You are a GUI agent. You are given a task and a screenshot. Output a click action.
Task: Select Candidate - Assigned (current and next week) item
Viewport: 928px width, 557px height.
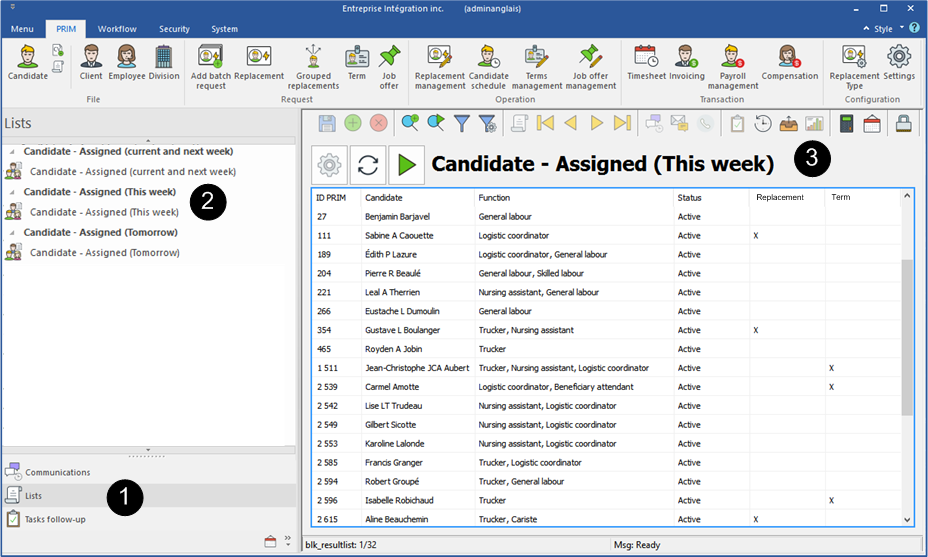tap(133, 172)
